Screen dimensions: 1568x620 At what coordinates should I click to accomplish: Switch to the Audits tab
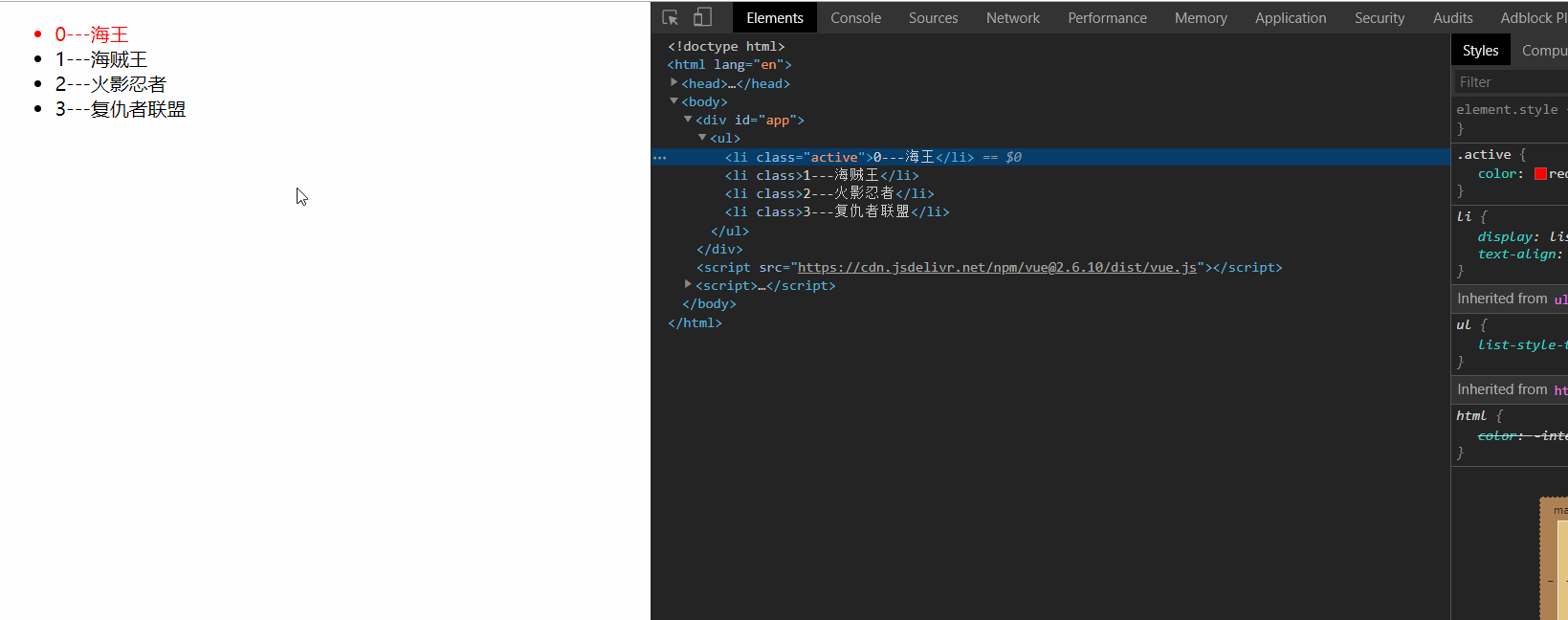(1452, 17)
